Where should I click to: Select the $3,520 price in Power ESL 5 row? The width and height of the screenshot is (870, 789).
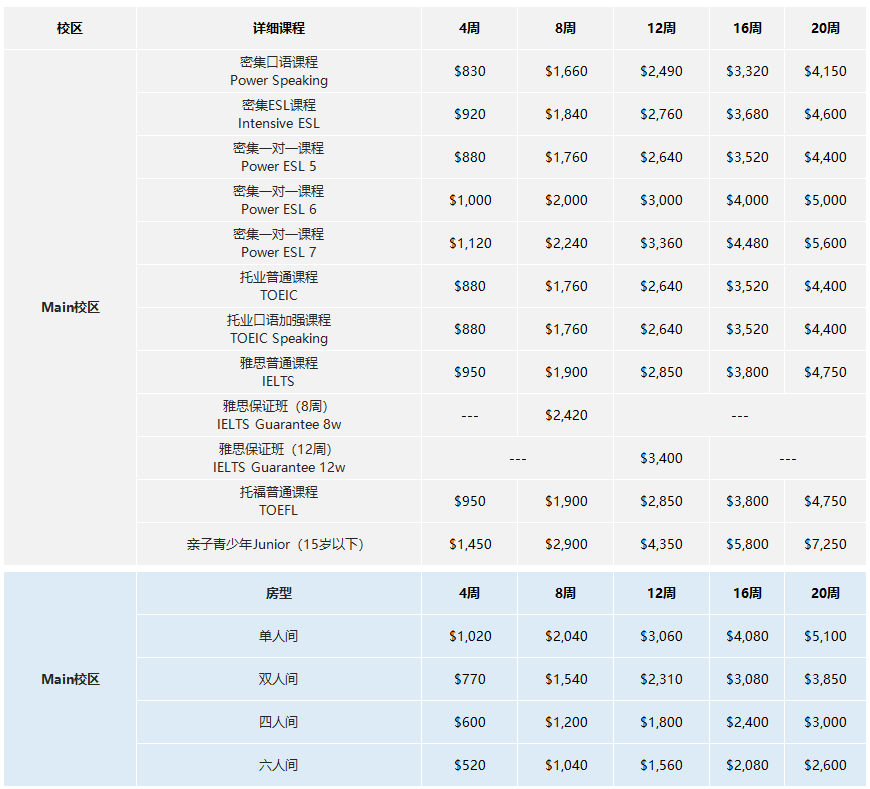pos(747,157)
